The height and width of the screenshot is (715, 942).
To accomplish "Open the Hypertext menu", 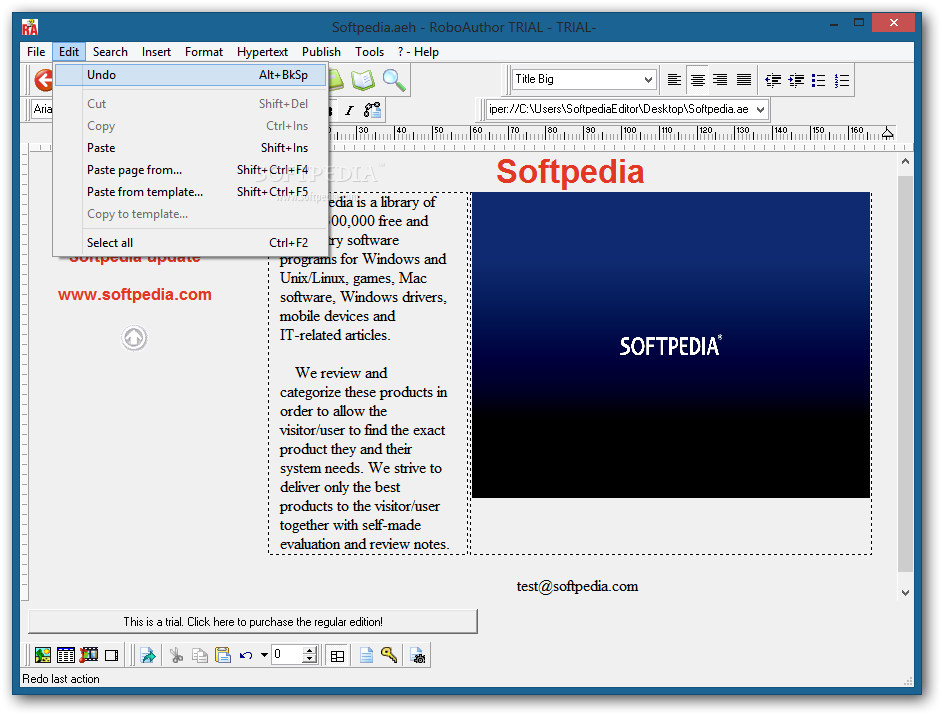I will click(x=262, y=52).
